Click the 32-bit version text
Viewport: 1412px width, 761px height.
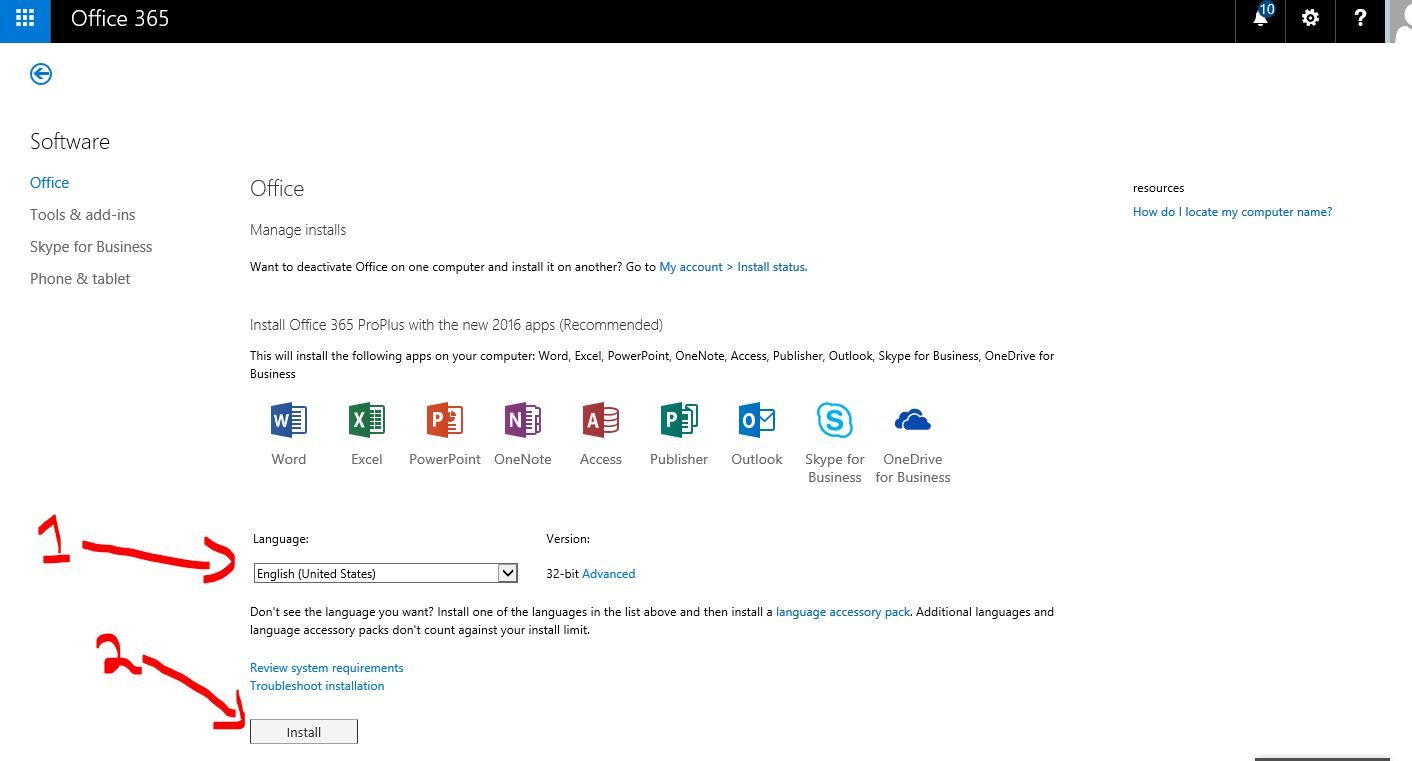pos(562,574)
